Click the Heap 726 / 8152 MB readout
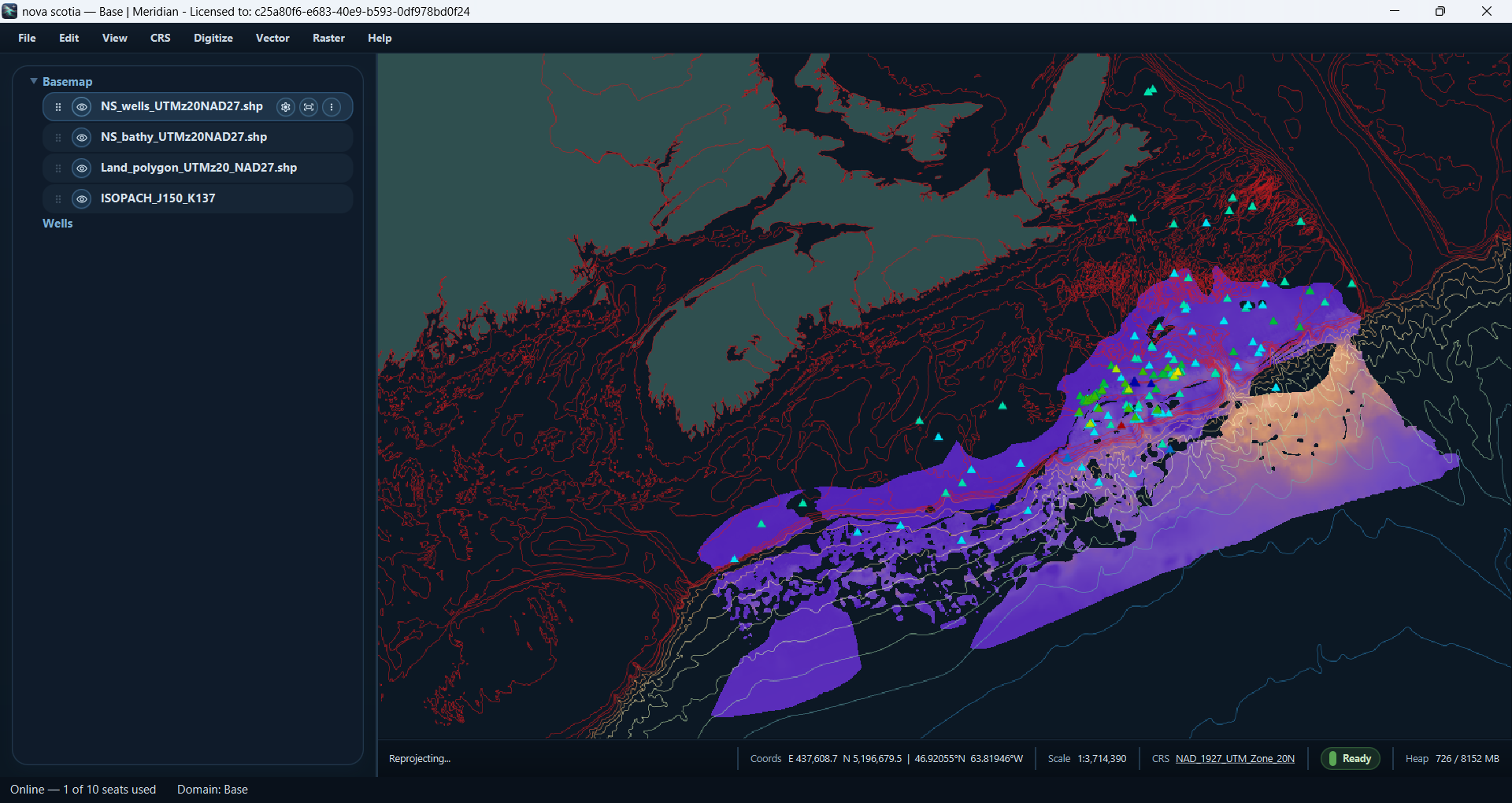1512x803 pixels. (1452, 759)
